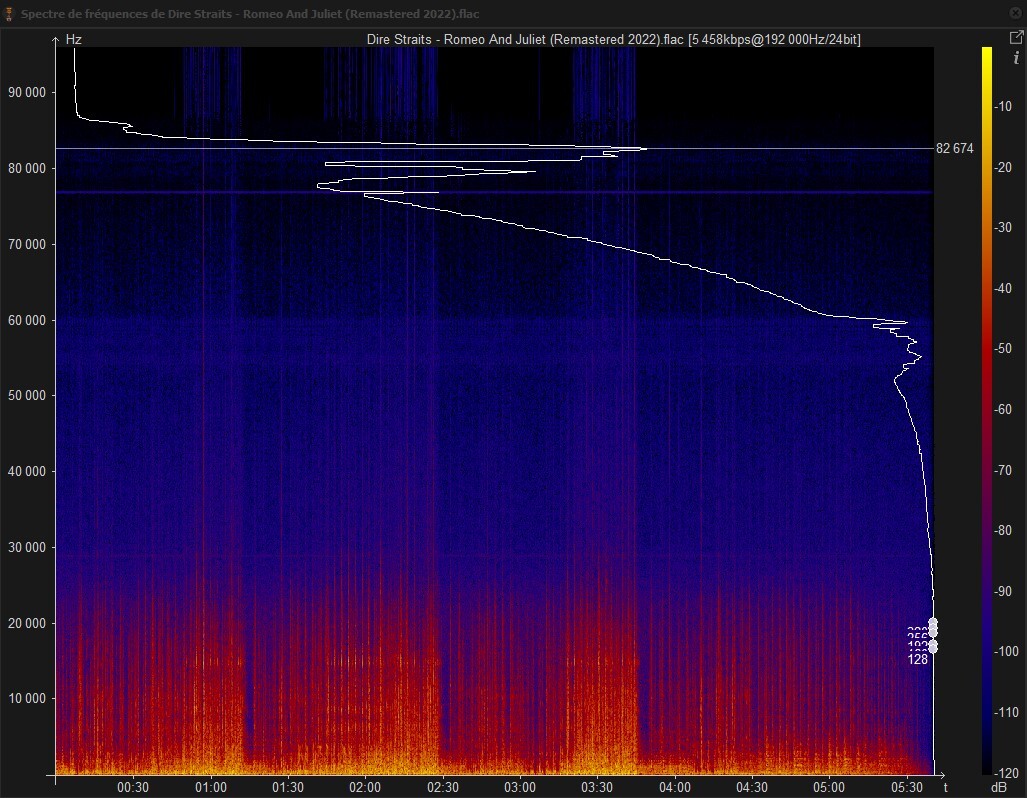Screen dimensions: 1027x798
Task: Click the '01:30' time axis label
Action: pos(288,788)
